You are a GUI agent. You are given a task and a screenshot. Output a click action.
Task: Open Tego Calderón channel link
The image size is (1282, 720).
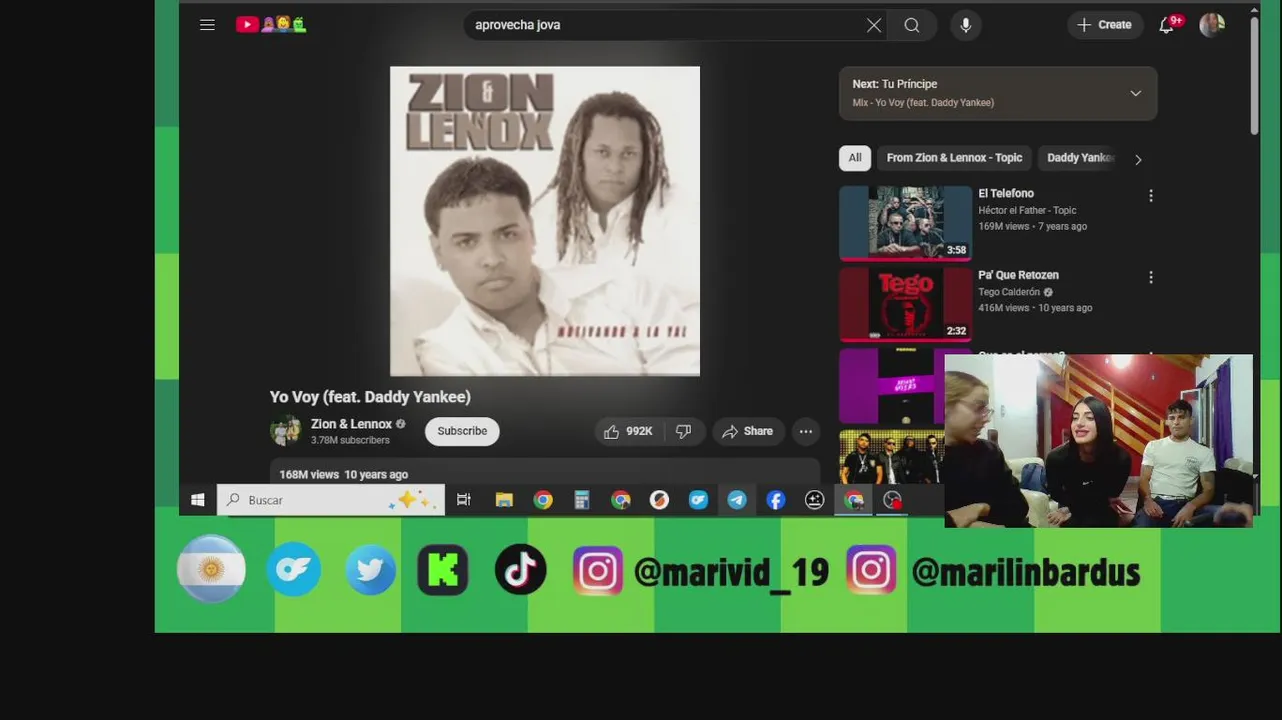pos(1009,292)
